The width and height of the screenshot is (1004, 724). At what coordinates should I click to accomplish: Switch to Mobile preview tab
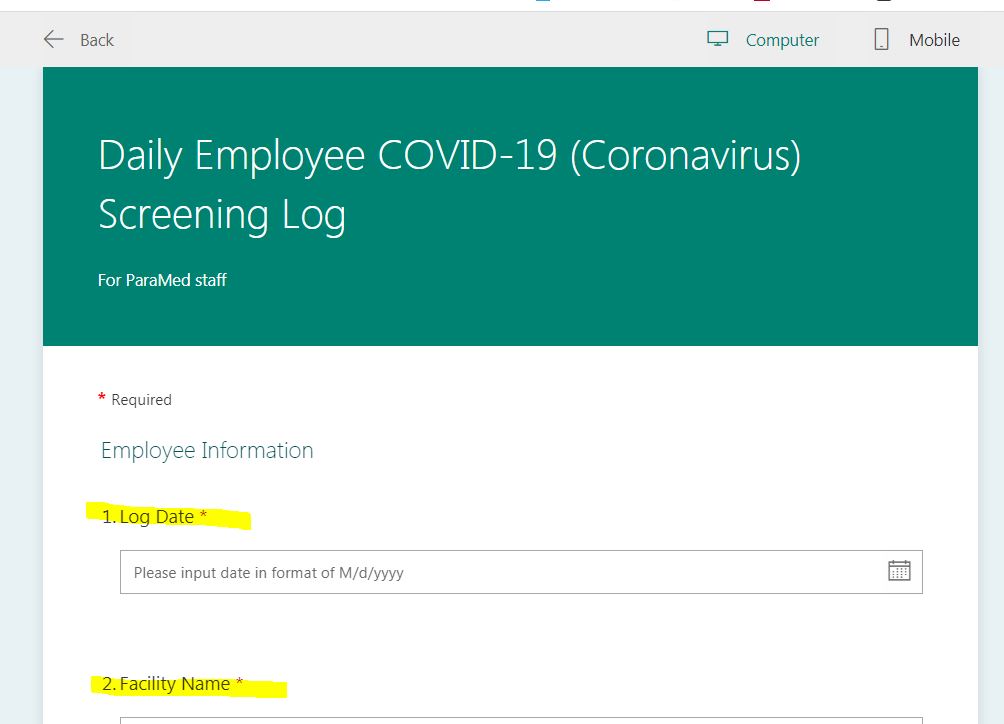[934, 40]
